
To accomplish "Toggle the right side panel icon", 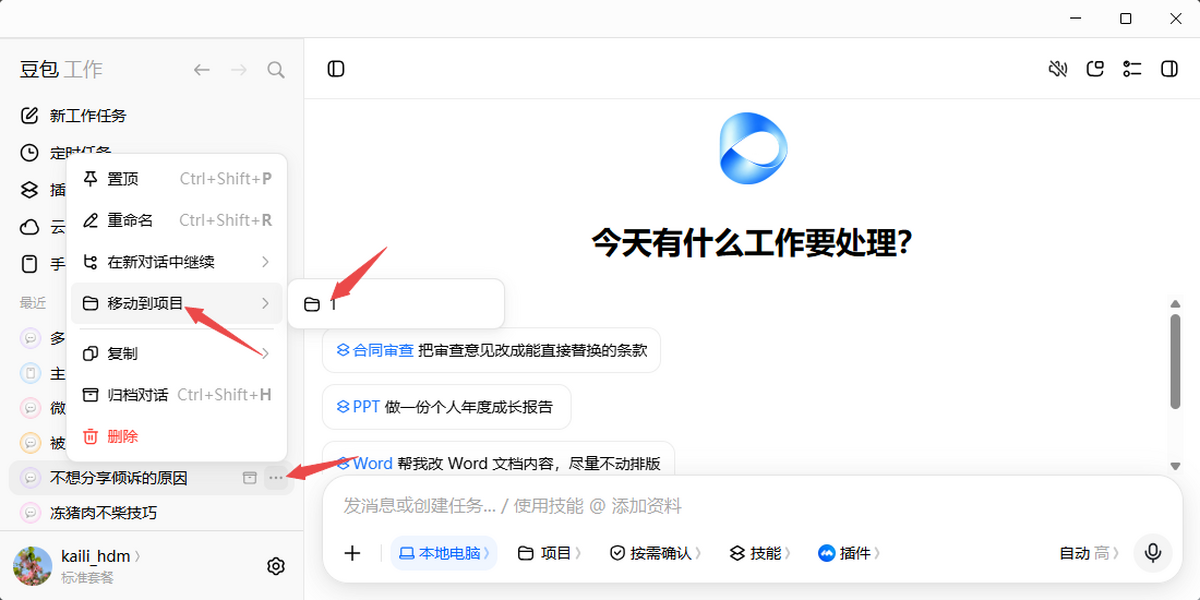I will pyautogui.click(x=1168, y=69).
